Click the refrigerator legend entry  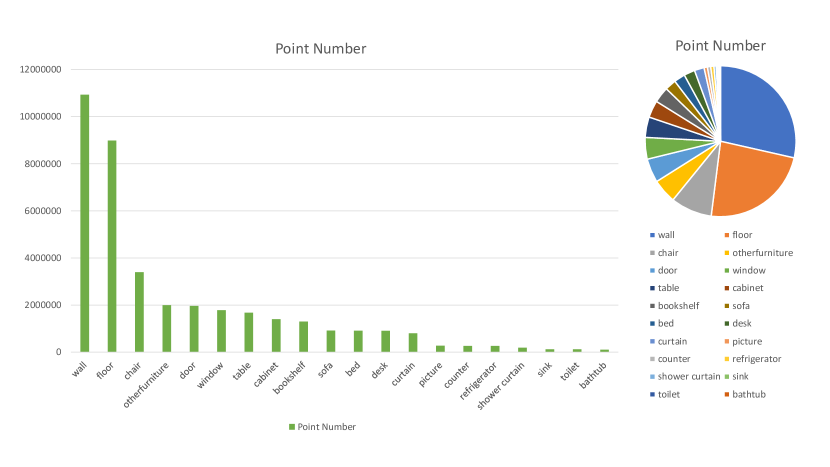pos(761,358)
